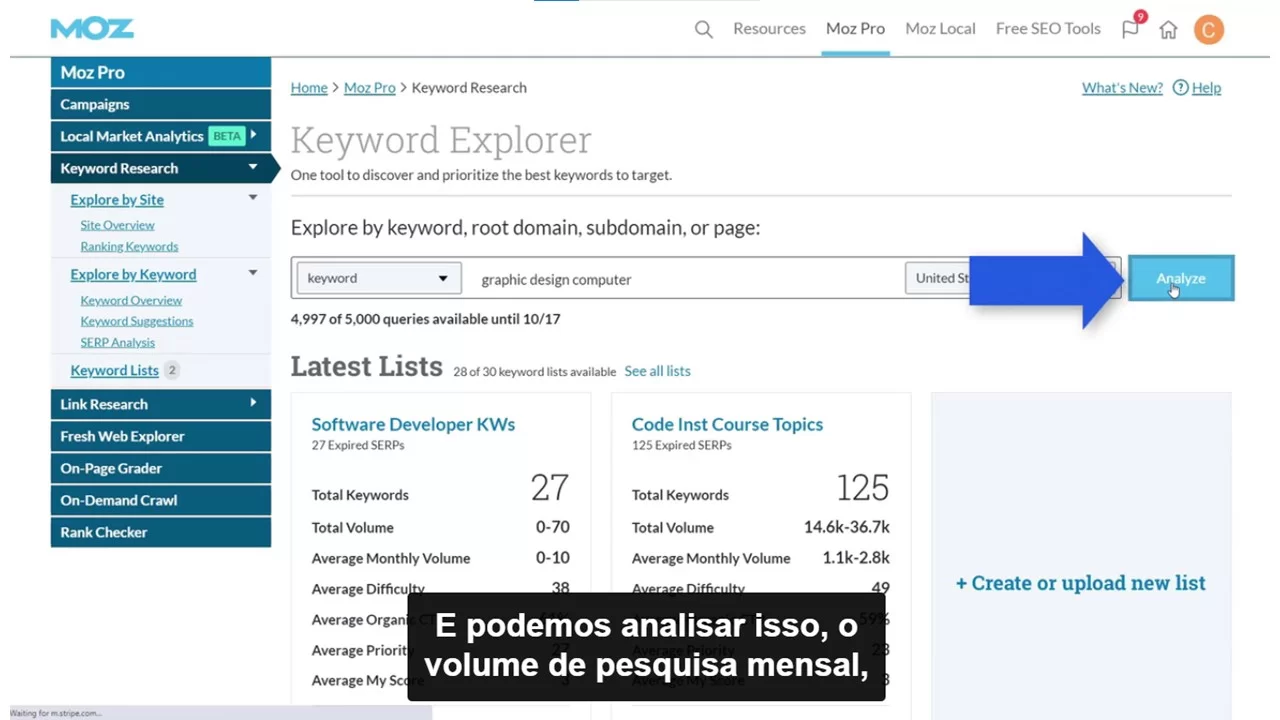Viewport: 1280px width, 720px height.
Task: Select the Total Keywords value 125
Action: (862, 488)
